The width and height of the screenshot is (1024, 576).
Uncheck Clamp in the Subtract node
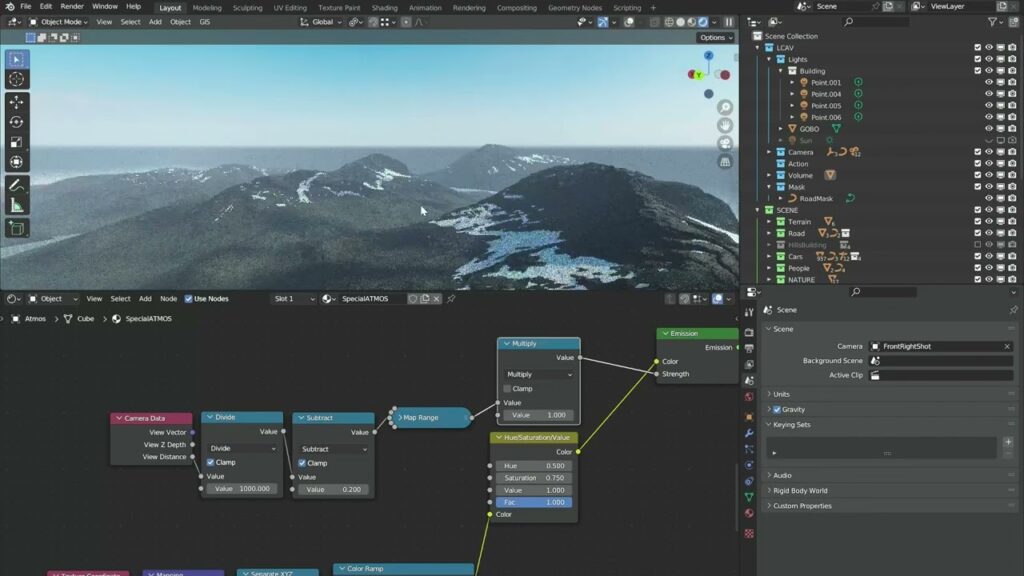(302, 463)
